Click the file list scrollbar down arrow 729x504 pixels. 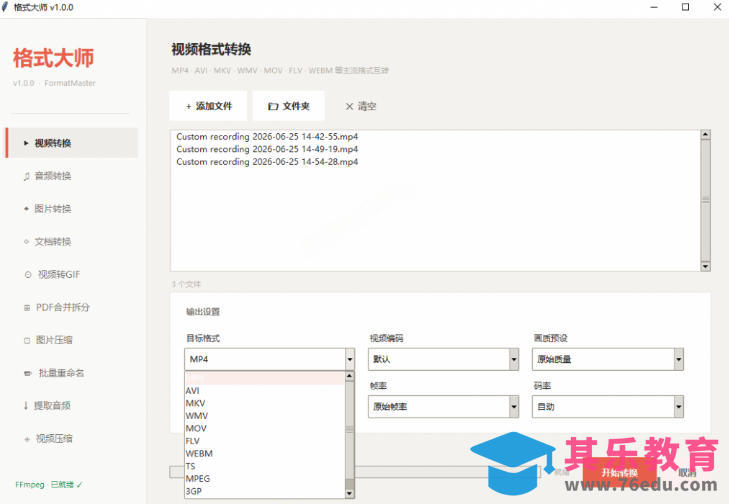pyautogui.click(x=705, y=266)
